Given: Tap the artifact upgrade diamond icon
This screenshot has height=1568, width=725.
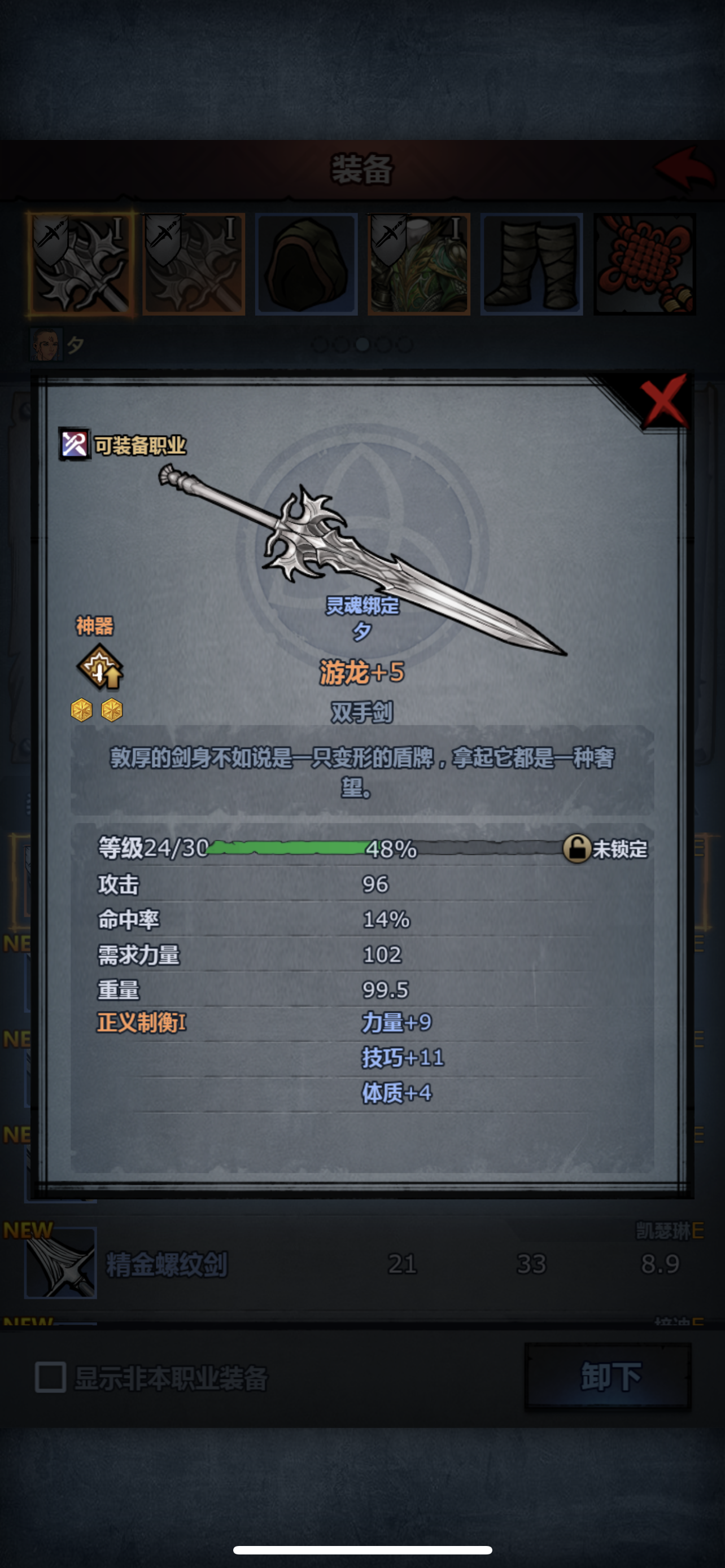Looking at the screenshot, I should tap(100, 667).
